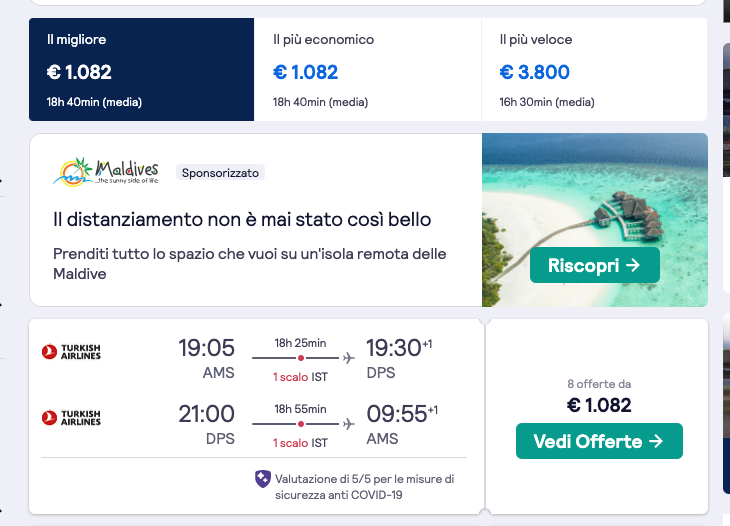This screenshot has height=526, width=730.
Task: Click the return flight airplane icon
Action: 349,424
